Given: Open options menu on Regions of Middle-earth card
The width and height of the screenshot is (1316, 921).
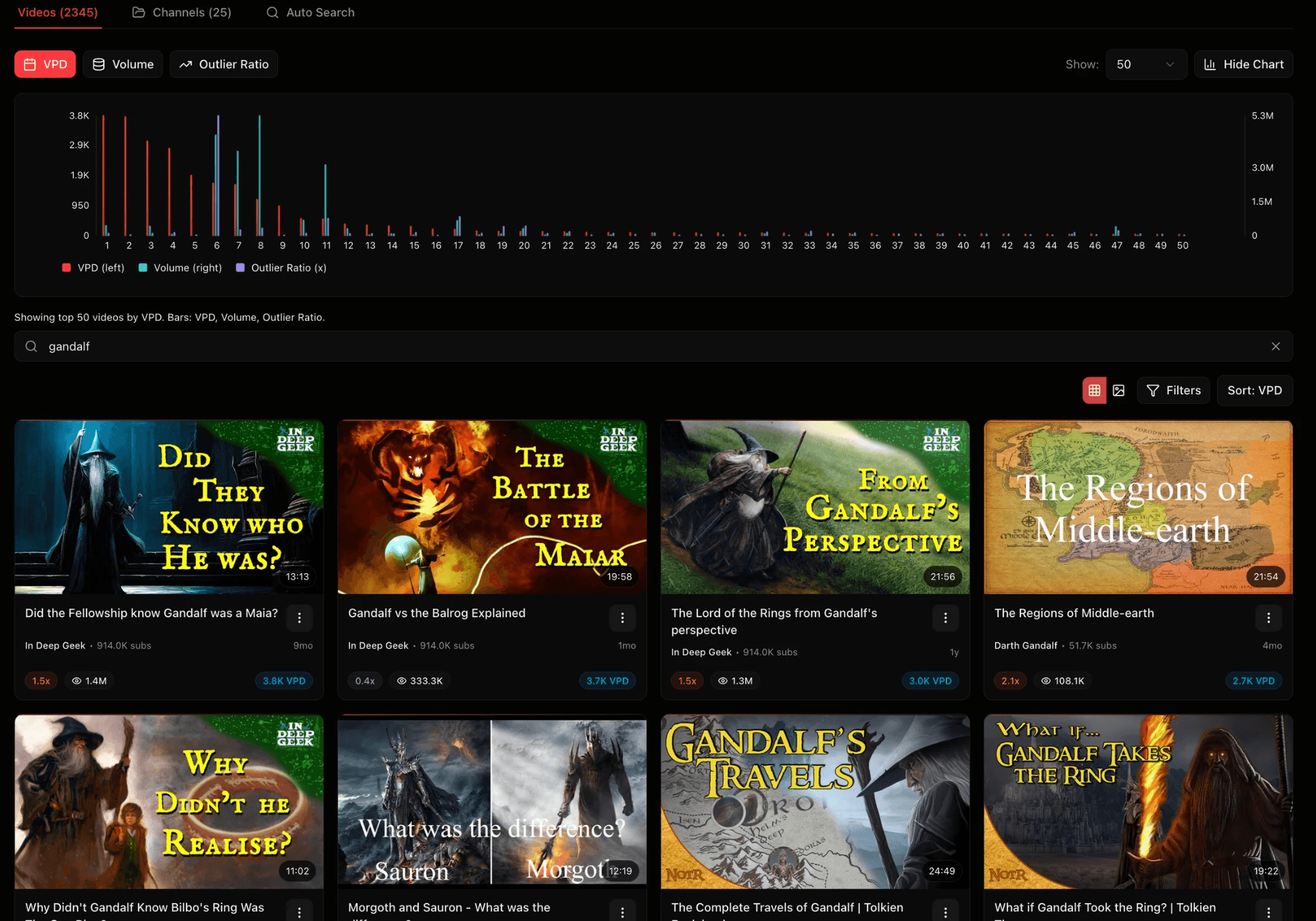Looking at the screenshot, I should point(1268,617).
